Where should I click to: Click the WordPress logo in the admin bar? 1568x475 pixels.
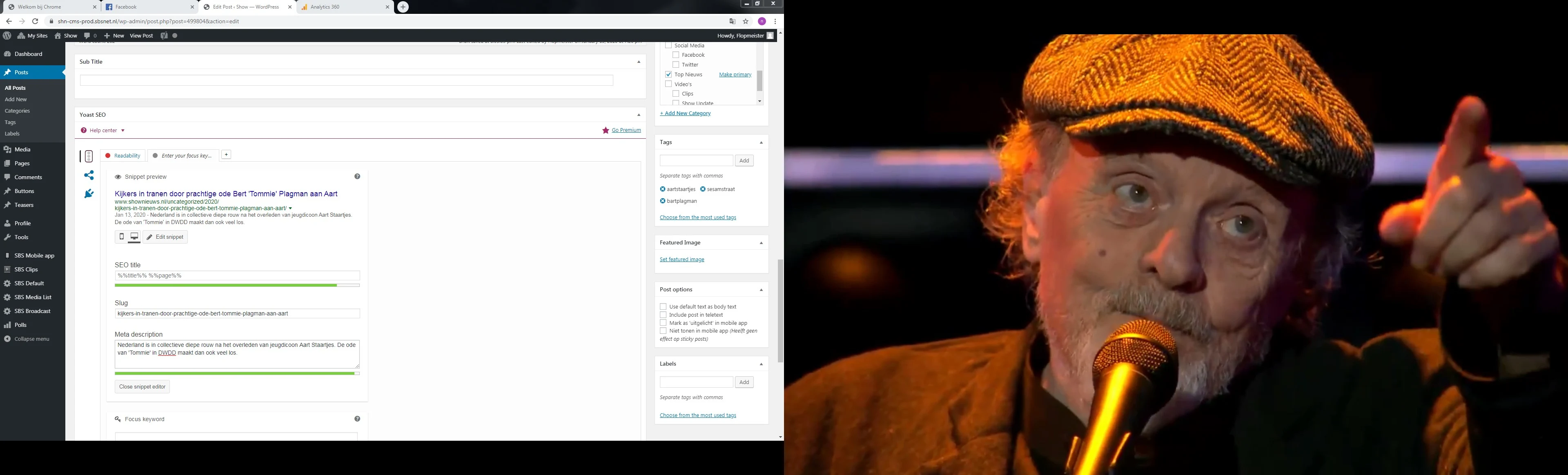click(x=7, y=35)
